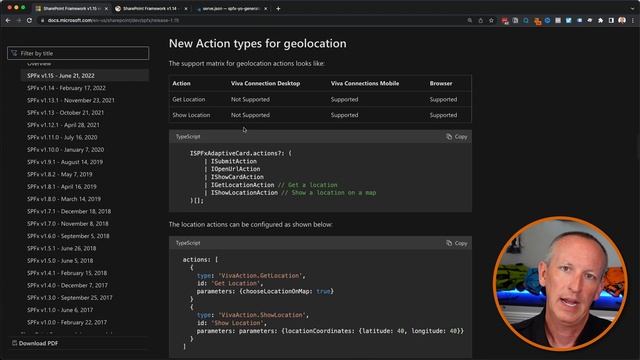Switch to the serve.json tab

click(231, 9)
